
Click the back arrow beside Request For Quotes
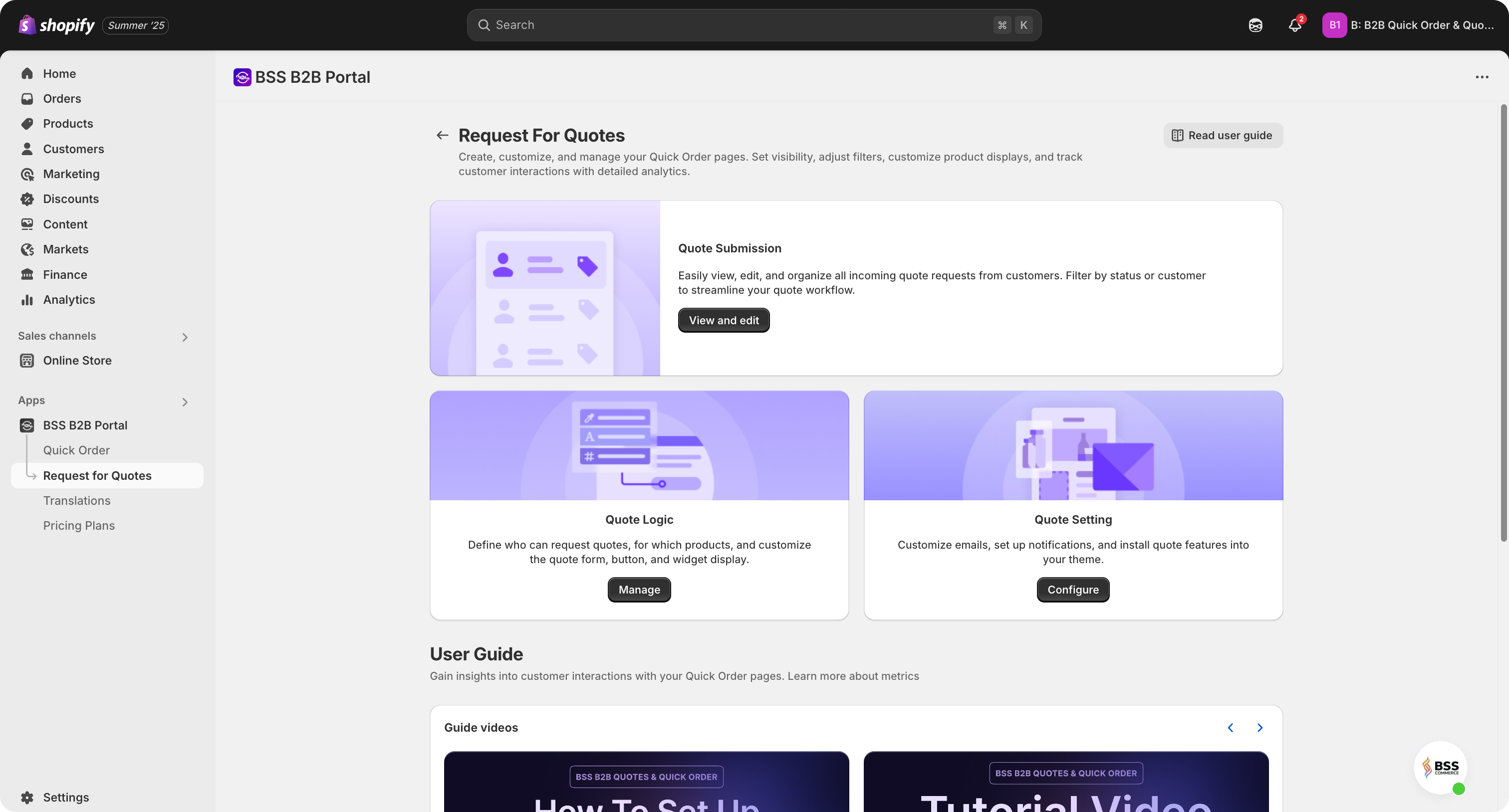[442, 135]
